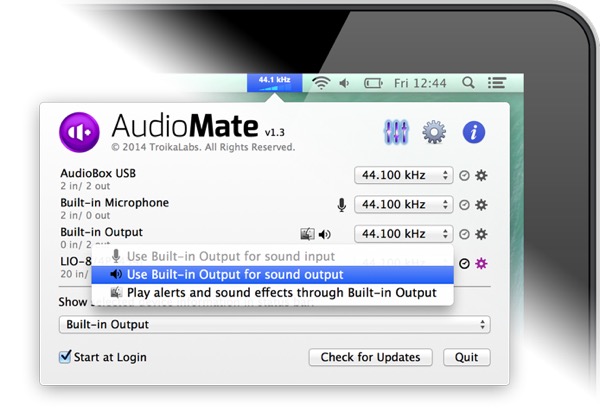Toggle the Start at Login checkbox

tap(65, 356)
